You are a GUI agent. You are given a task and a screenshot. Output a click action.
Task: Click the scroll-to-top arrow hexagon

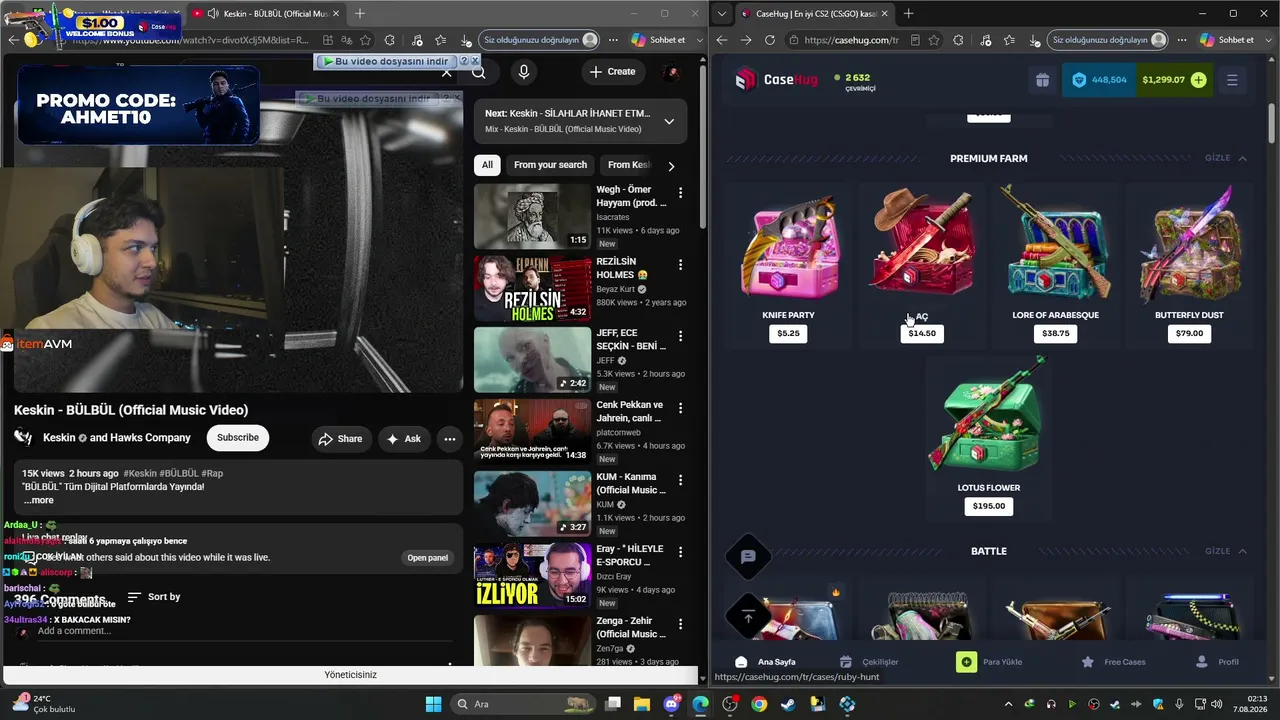[x=748, y=618]
